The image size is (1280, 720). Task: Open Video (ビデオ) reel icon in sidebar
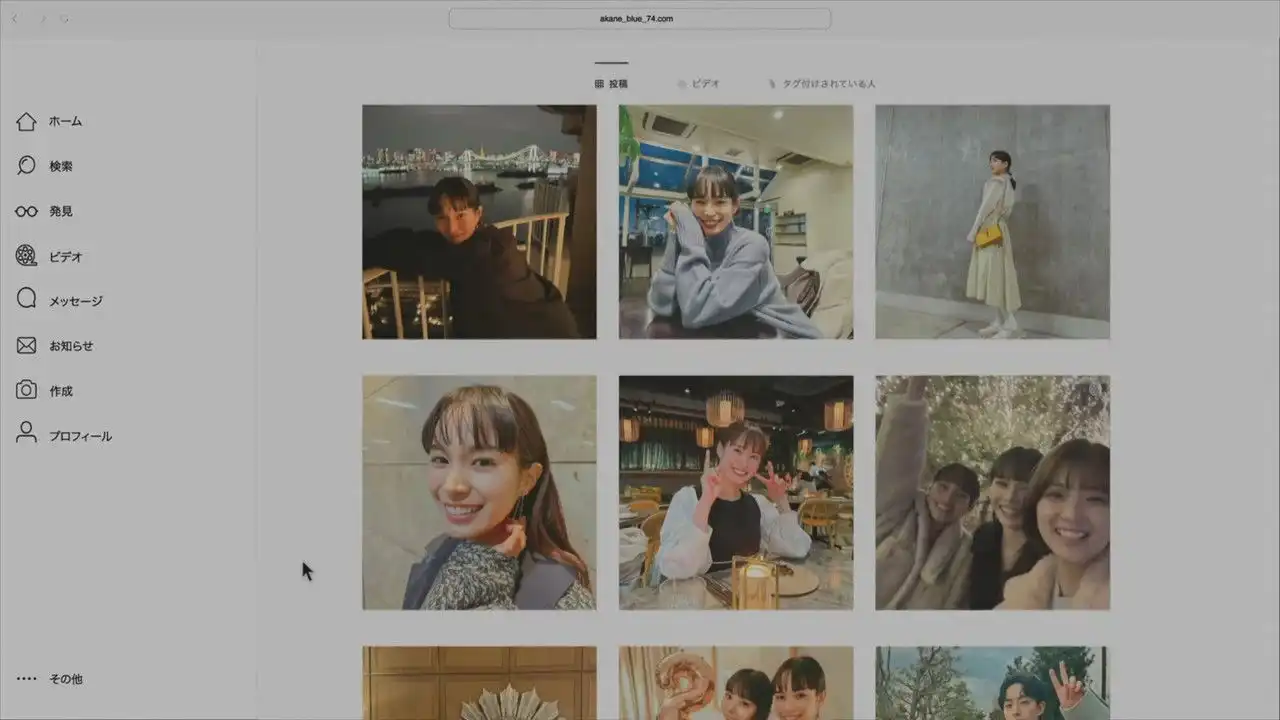coord(27,256)
